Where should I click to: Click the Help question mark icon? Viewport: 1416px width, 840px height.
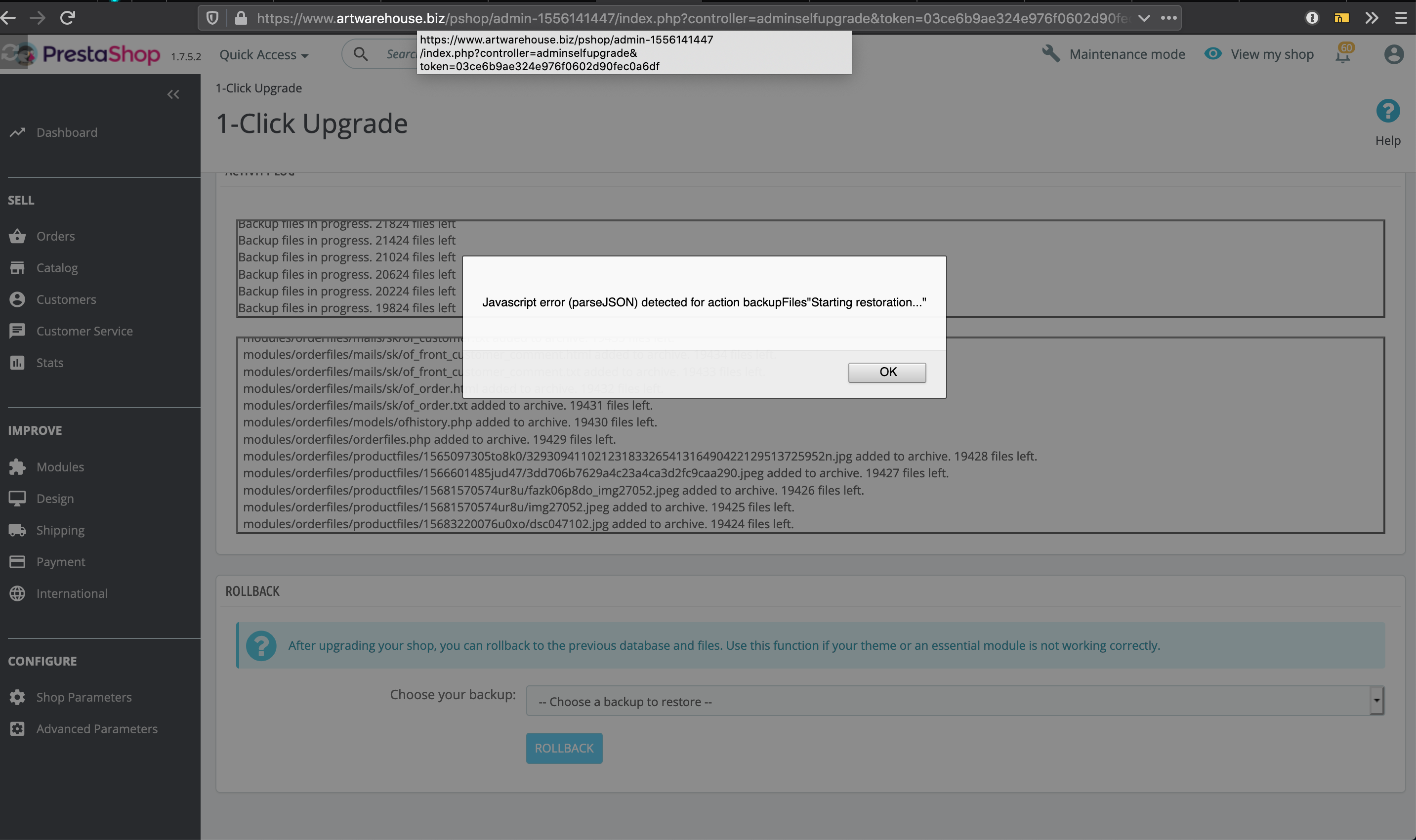1388,111
